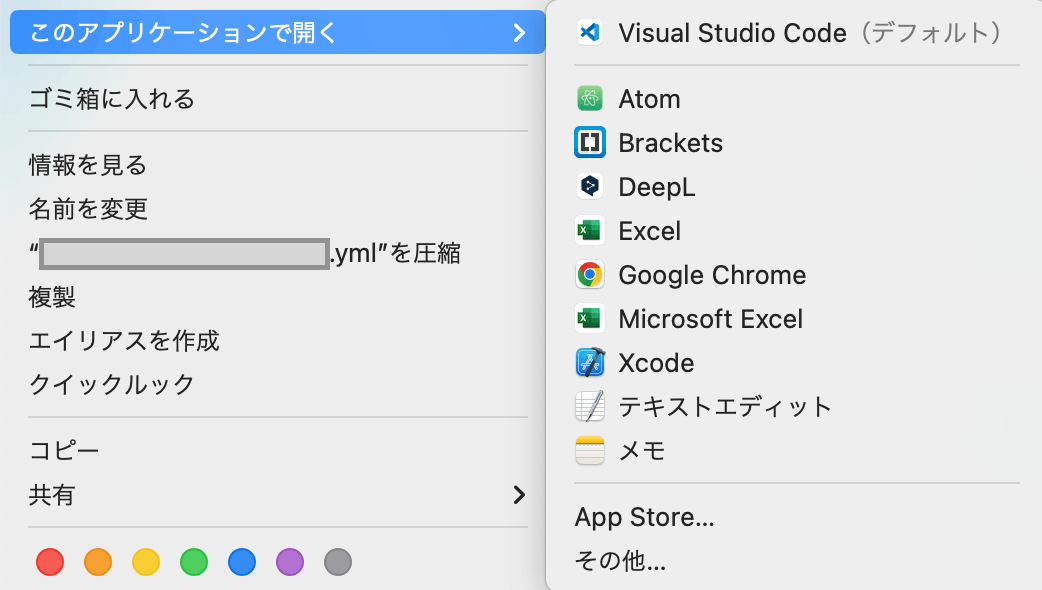Viewport: 1042px width, 590px height.
Task: Apply the red color tag
Action: coord(50,562)
